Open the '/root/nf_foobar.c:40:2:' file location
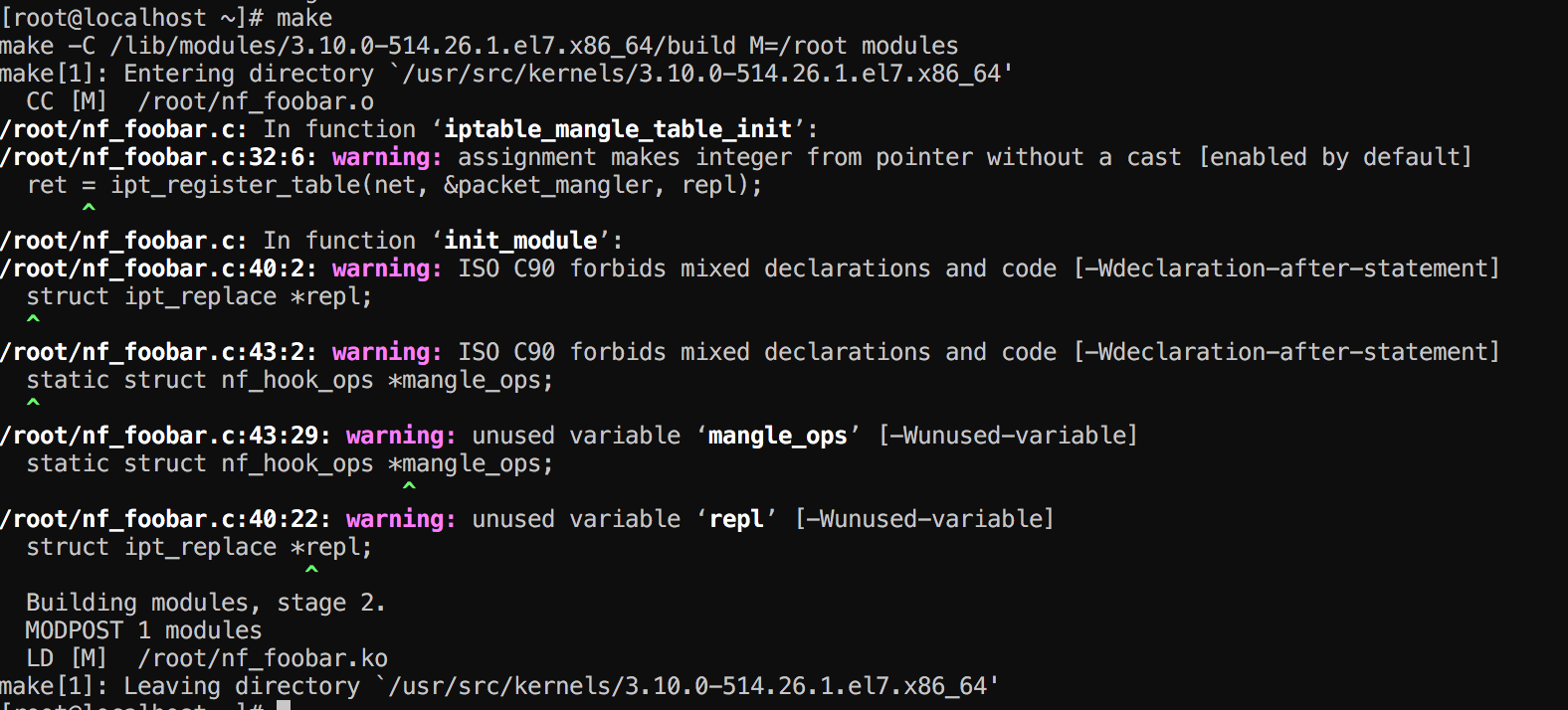 158,268
